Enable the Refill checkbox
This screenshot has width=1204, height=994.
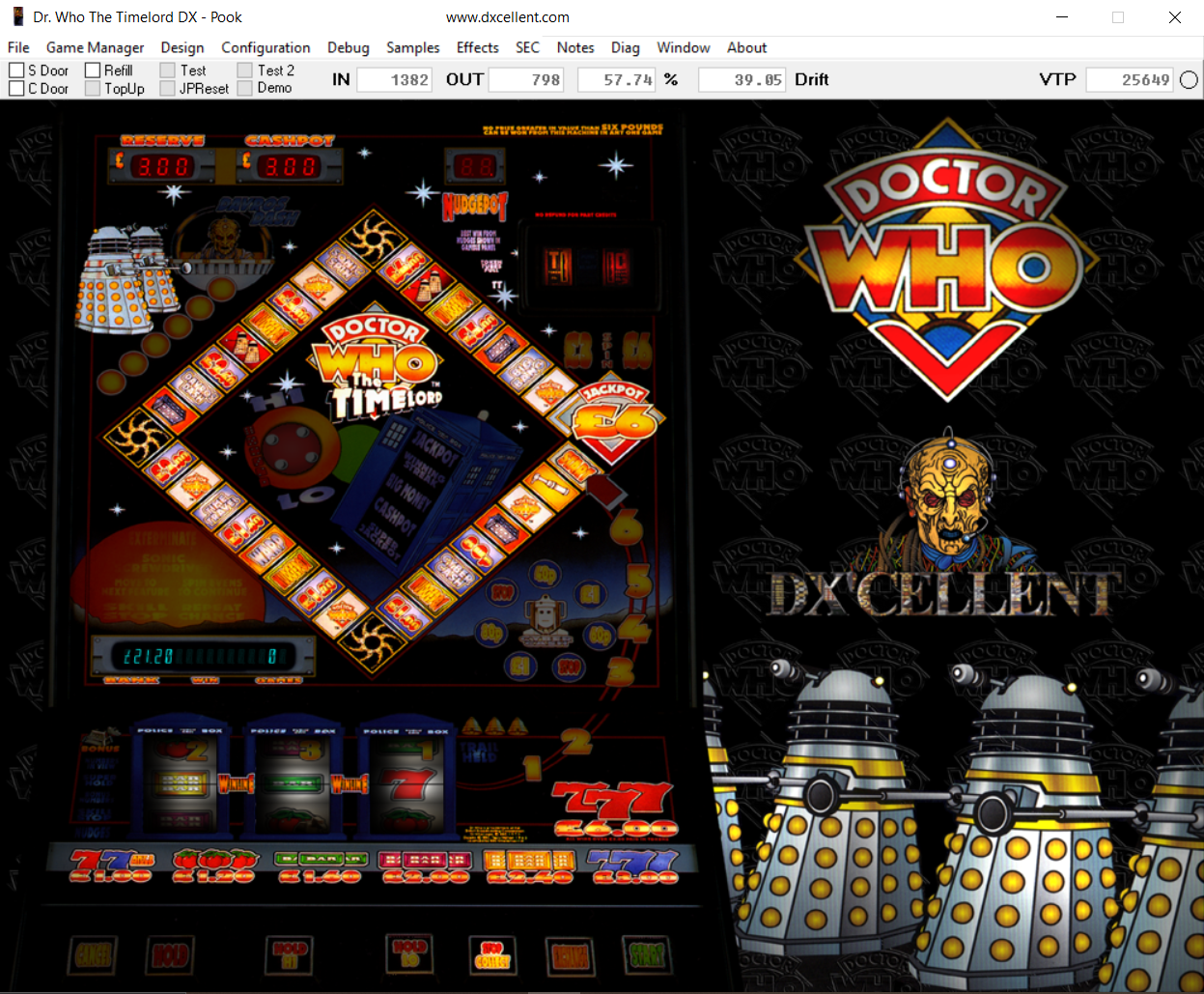coord(93,71)
